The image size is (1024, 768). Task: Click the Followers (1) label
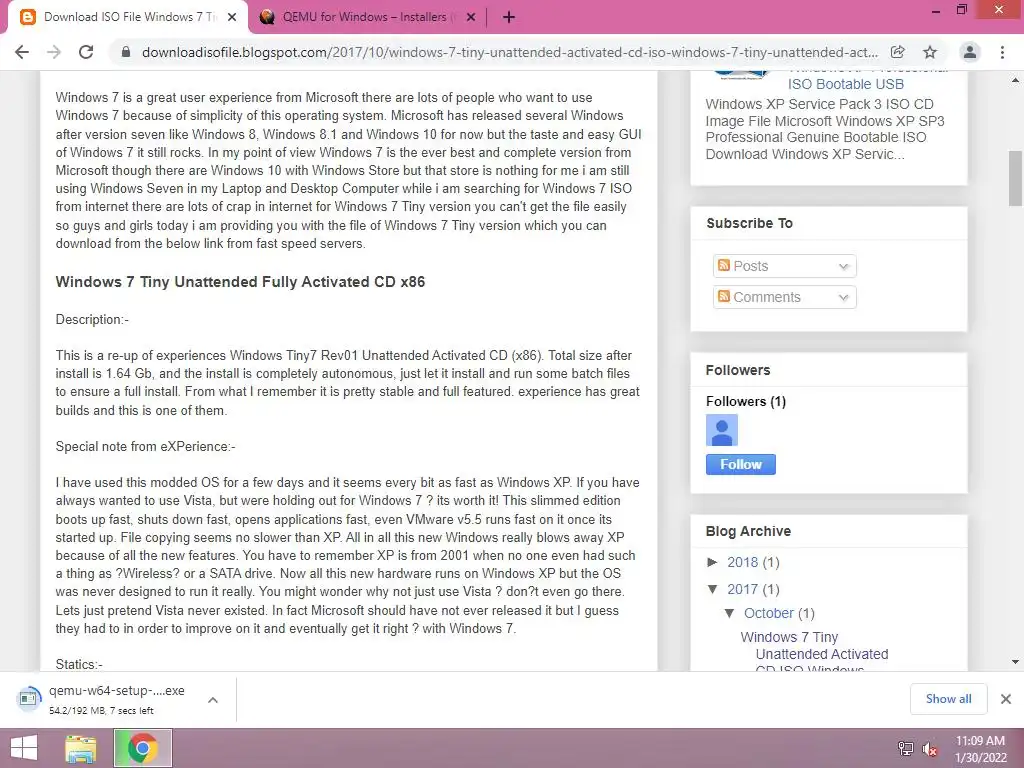[x=746, y=401]
